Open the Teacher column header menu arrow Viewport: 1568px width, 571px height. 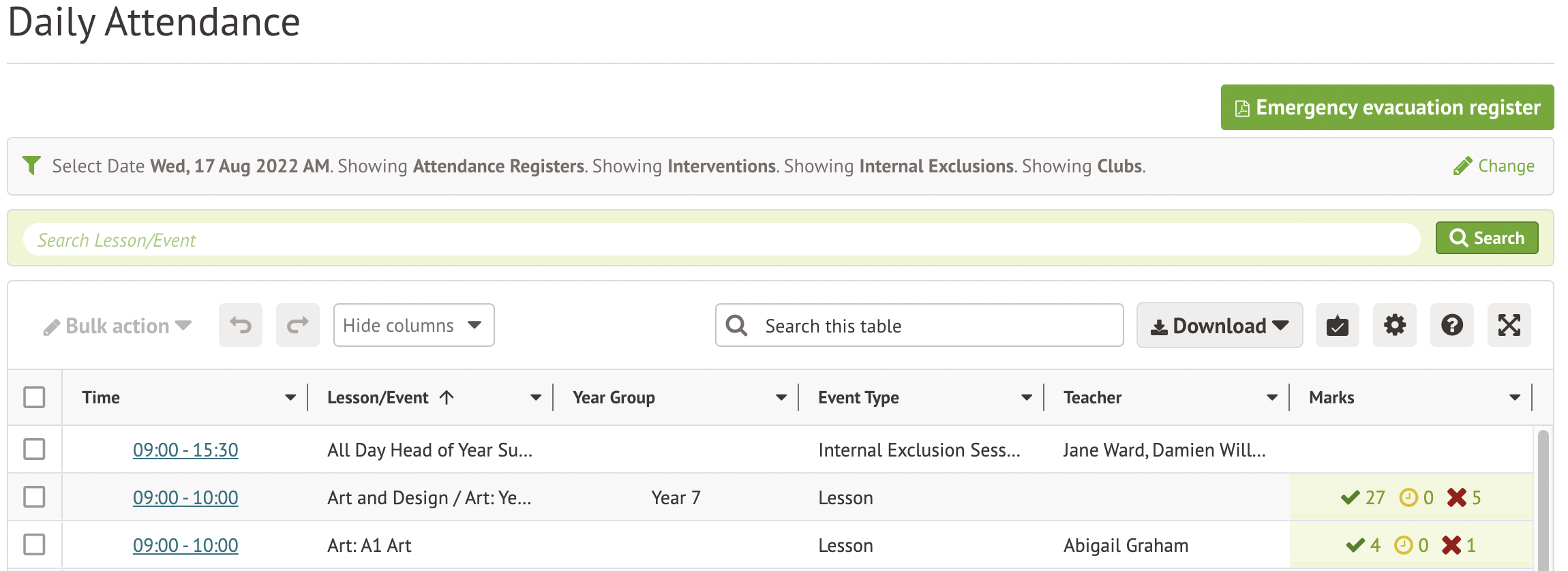click(x=1271, y=397)
